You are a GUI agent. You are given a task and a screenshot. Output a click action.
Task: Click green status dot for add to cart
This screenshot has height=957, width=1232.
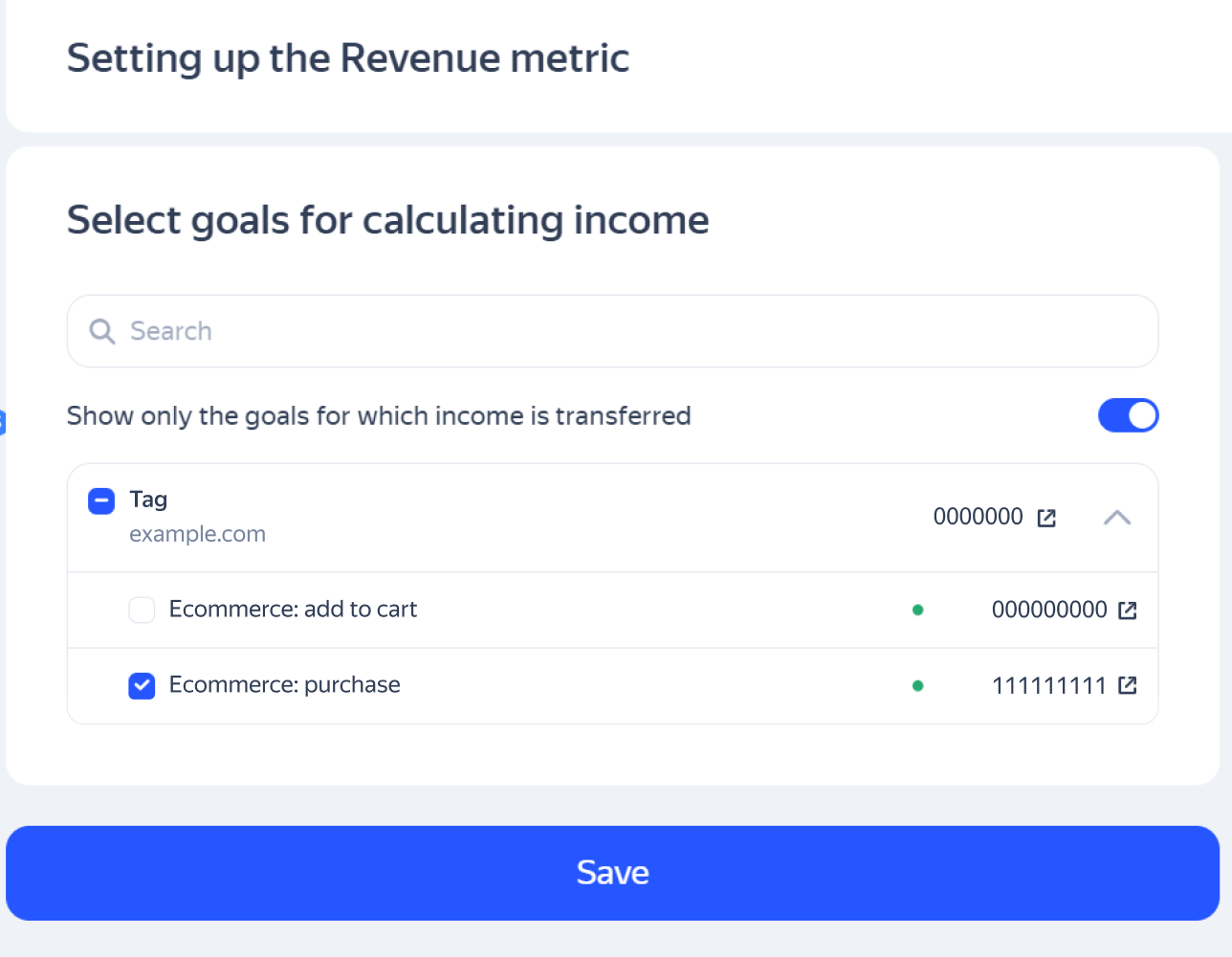coord(918,610)
